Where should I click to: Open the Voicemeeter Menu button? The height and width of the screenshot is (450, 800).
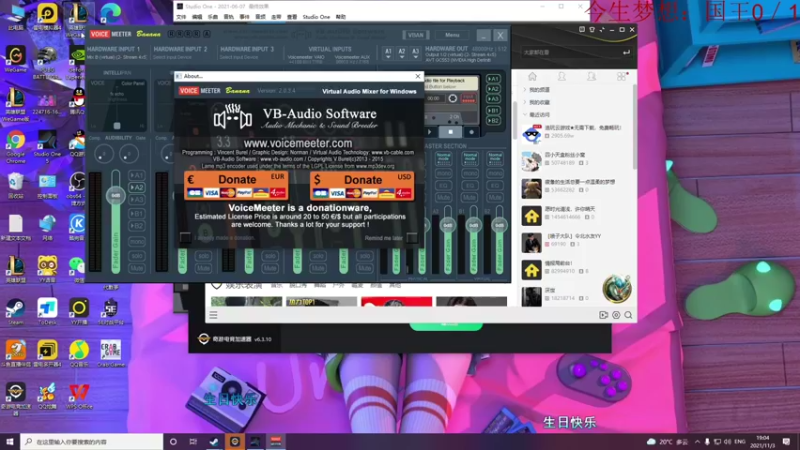pos(452,35)
